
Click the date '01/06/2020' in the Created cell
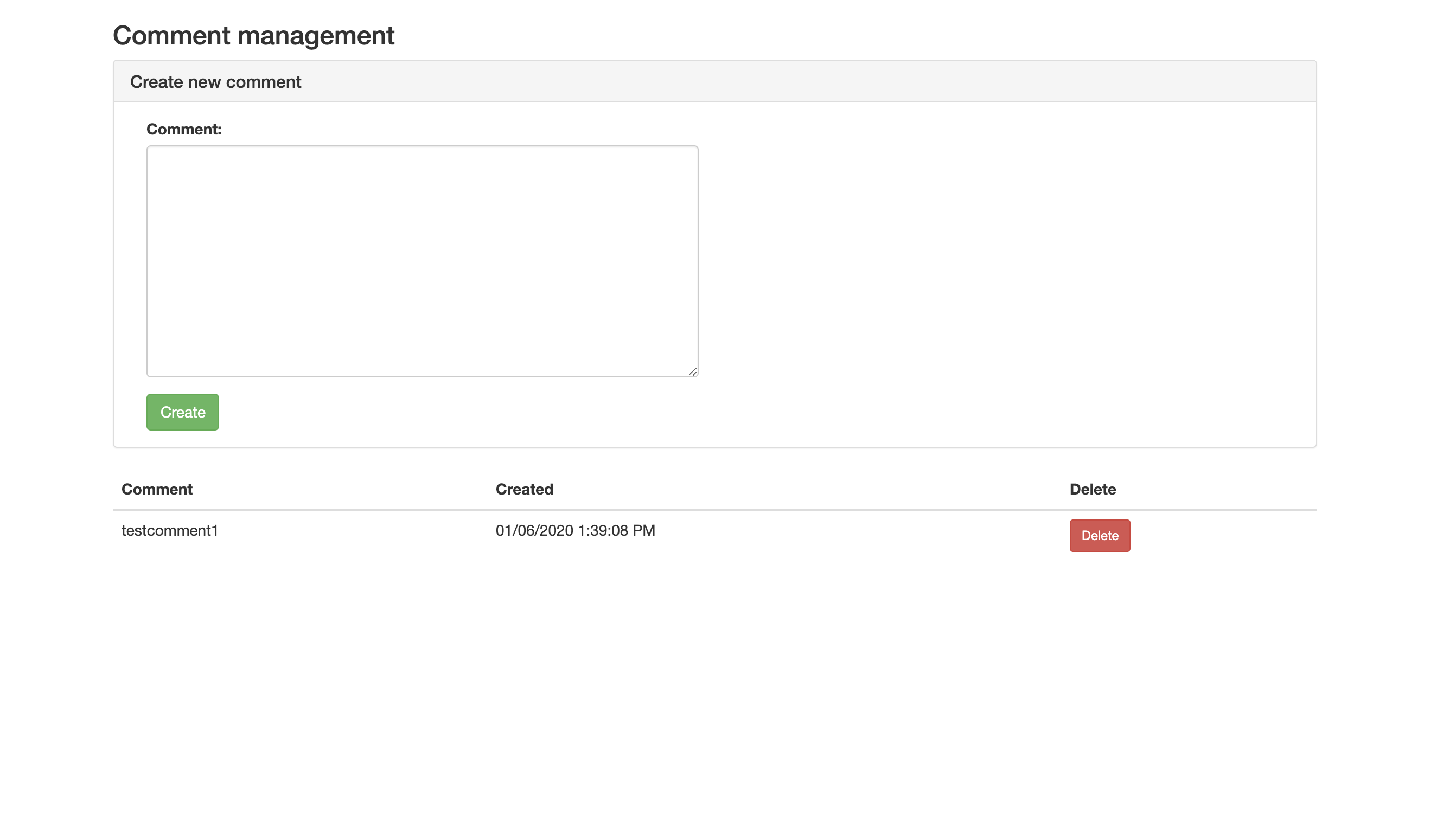click(x=534, y=530)
